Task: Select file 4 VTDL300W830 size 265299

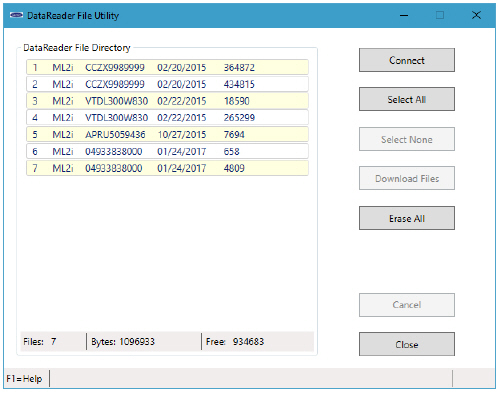Action: 167,117
